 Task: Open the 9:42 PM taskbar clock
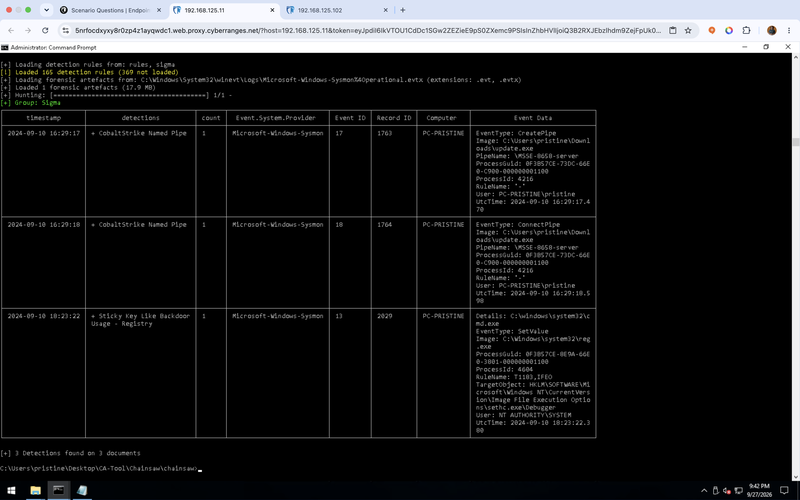click(759, 490)
